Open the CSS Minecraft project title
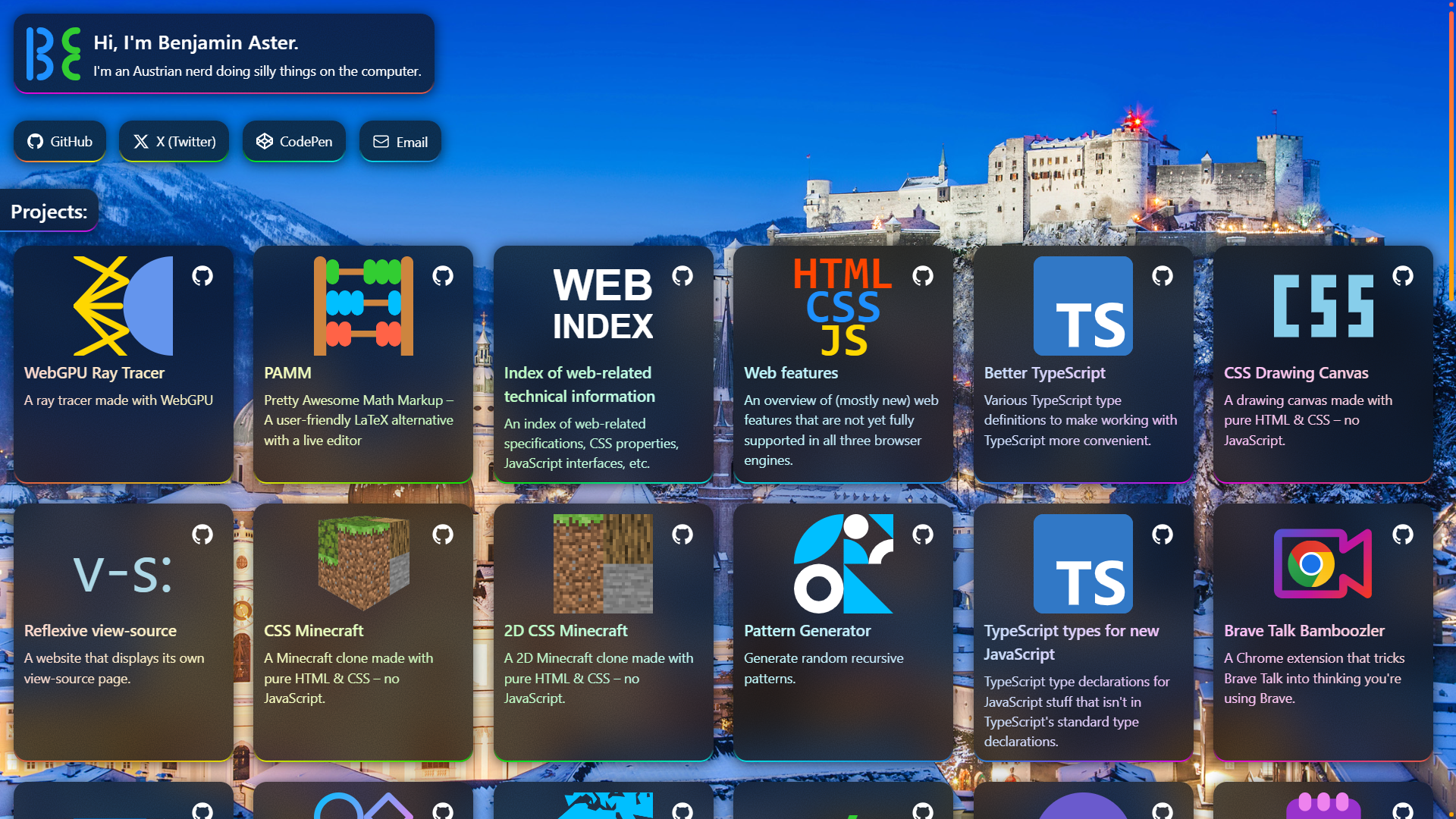The image size is (1456, 819). pyautogui.click(x=313, y=631)
